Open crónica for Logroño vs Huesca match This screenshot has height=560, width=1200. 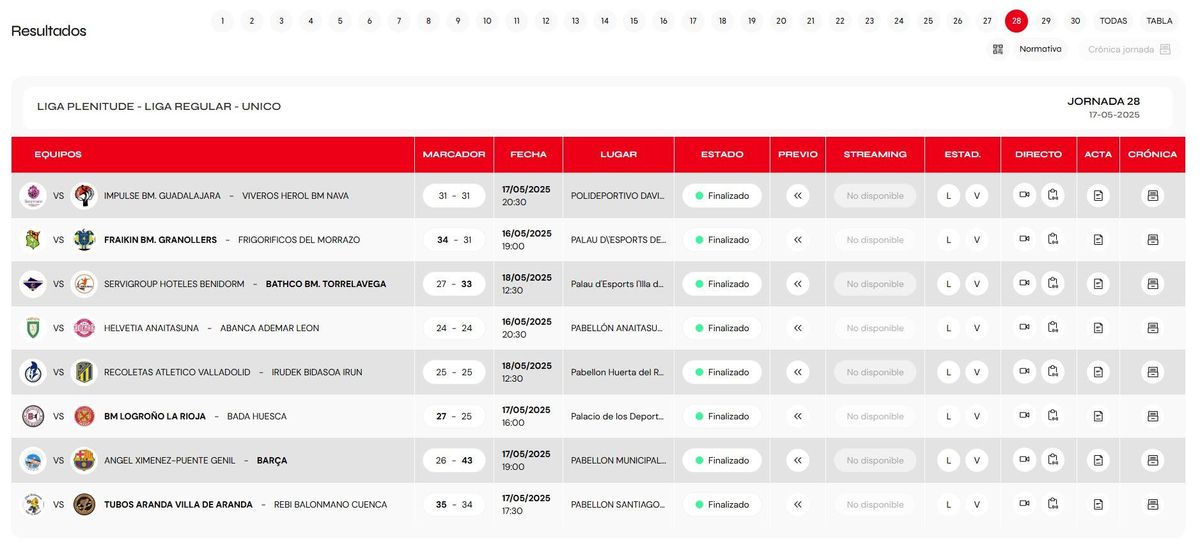(x=1153, y=416)
